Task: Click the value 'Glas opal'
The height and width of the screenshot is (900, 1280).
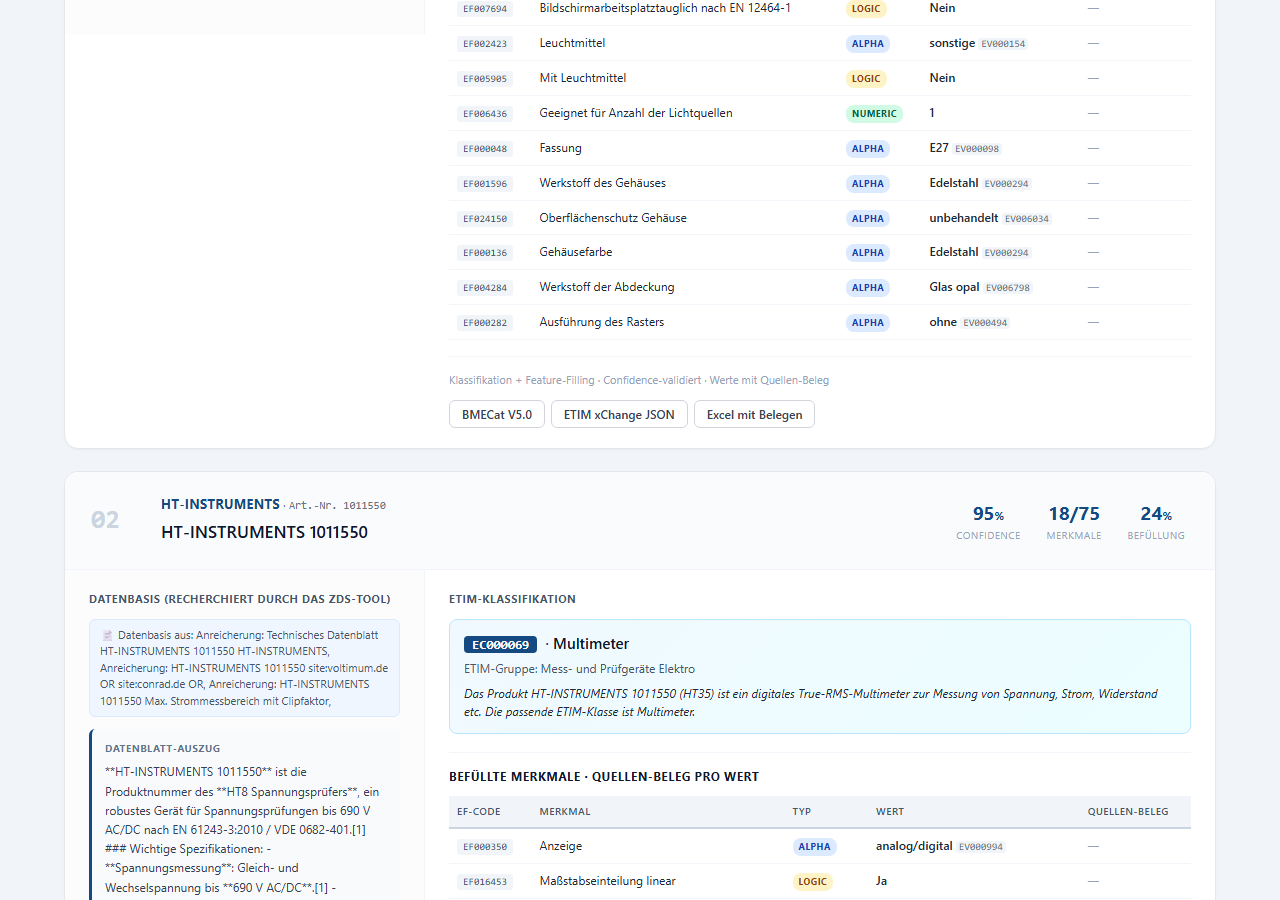Action: [954, 287]
